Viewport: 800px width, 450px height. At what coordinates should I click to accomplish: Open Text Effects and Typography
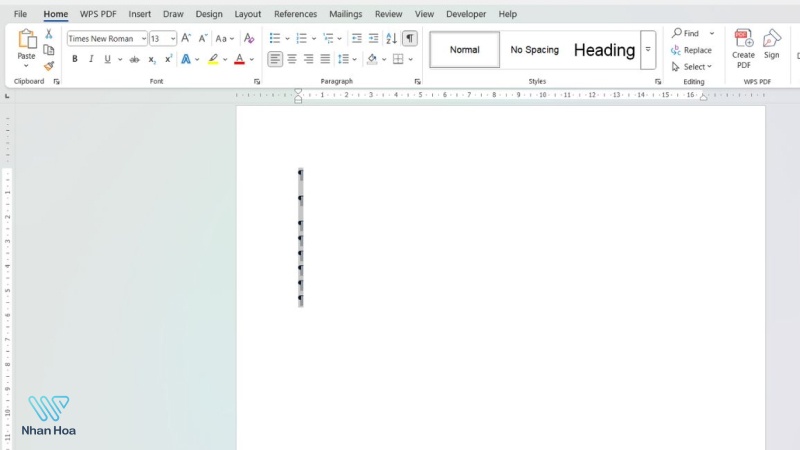[x=186, y=59]
